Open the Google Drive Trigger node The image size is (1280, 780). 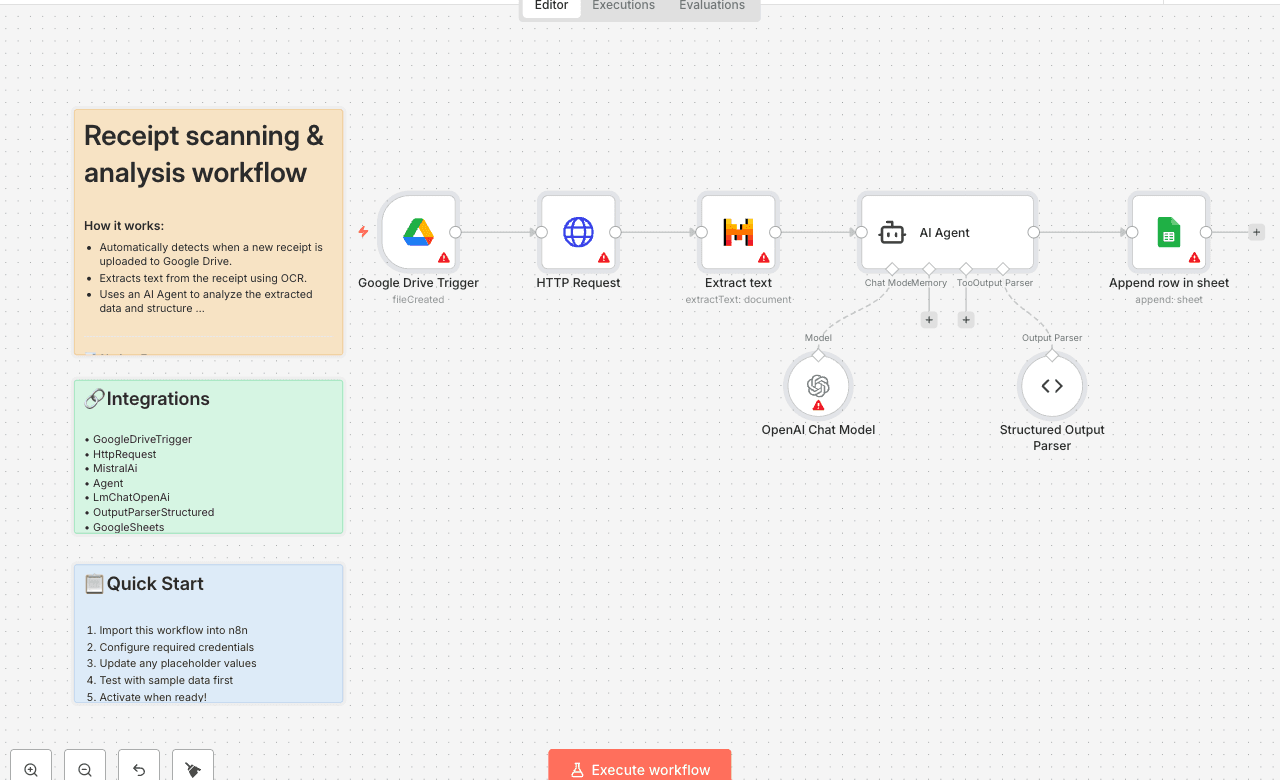click(419, 232)
